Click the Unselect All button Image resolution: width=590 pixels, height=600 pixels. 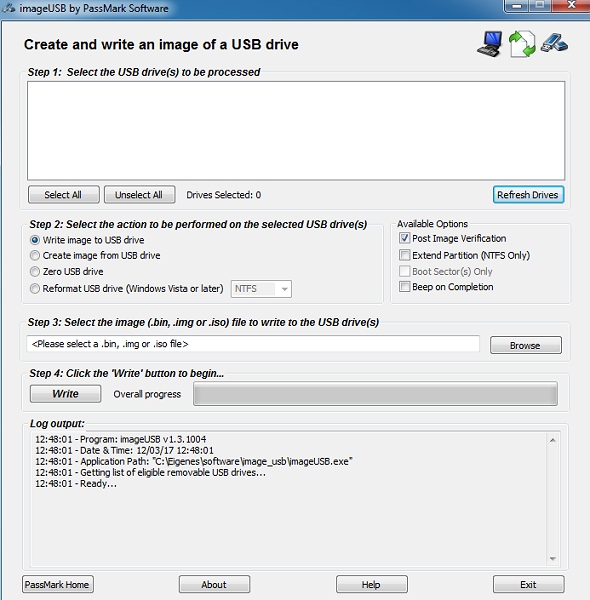(139, 195)
